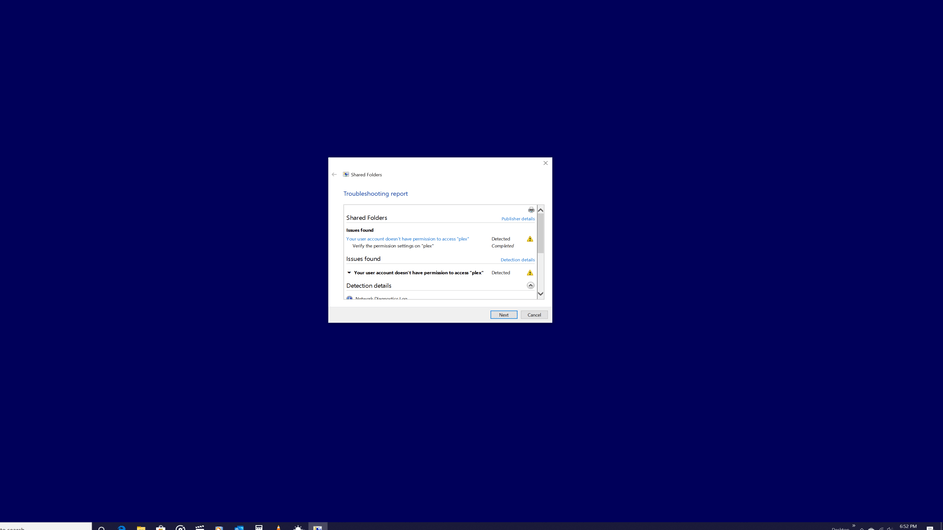Image resolution: width=943 pixels, height=530 pixels.
Task: Click the Cortana circle icon on taskbar
Action: point(102,528)
